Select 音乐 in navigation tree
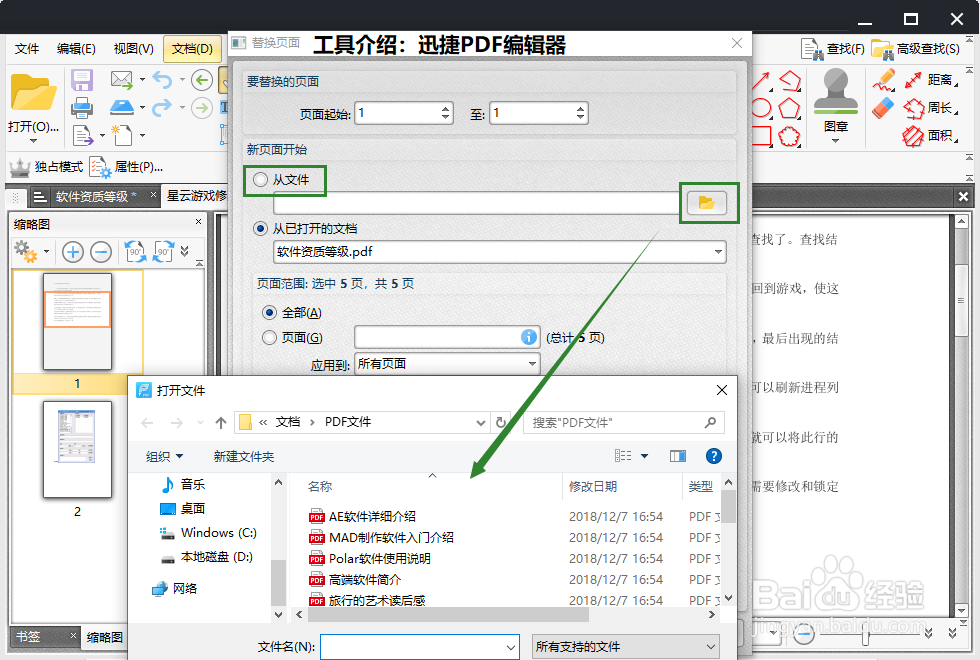980x660 pixels. [x=183, y=484]
